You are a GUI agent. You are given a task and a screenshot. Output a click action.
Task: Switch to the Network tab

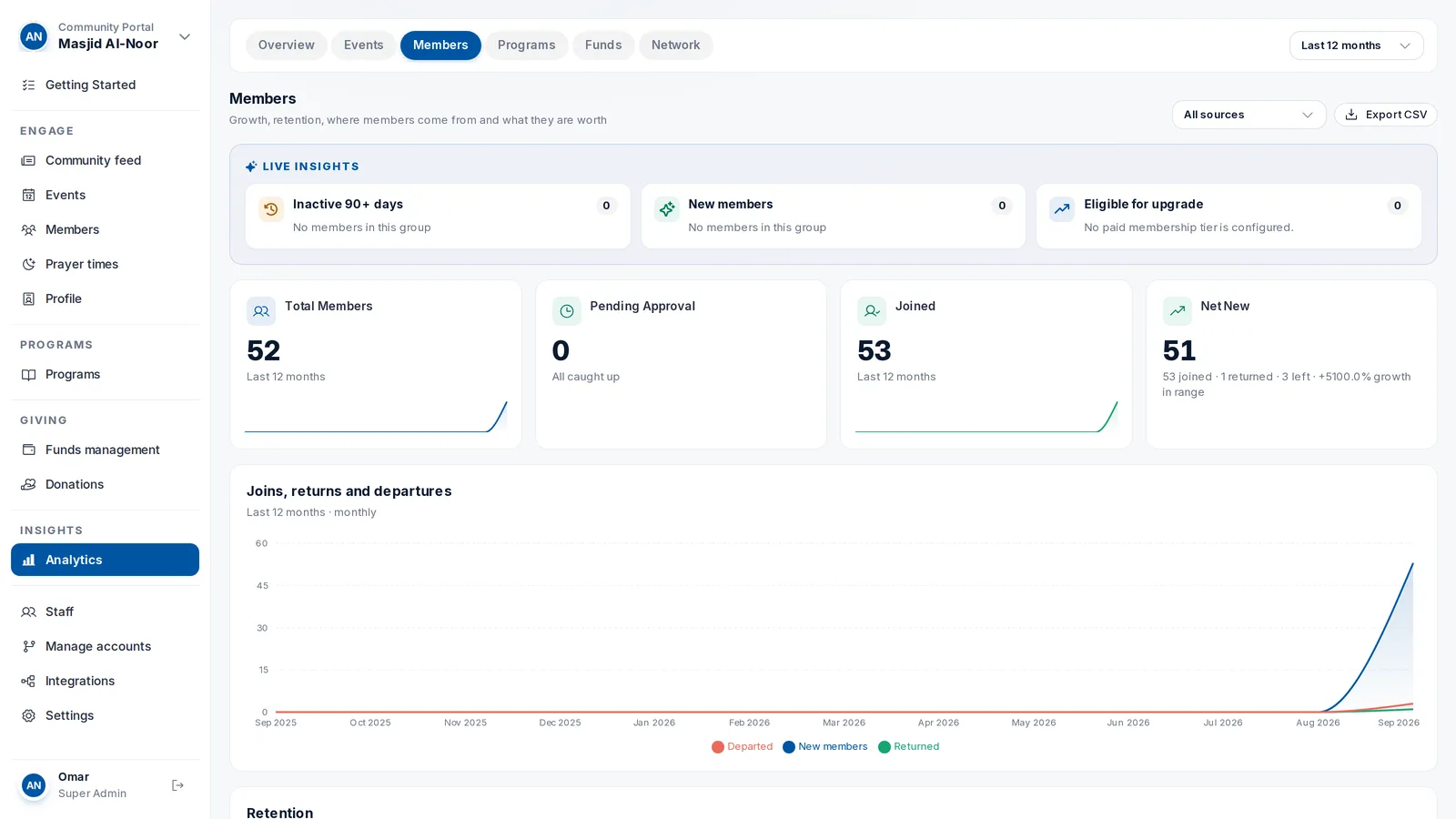(675, 45)
